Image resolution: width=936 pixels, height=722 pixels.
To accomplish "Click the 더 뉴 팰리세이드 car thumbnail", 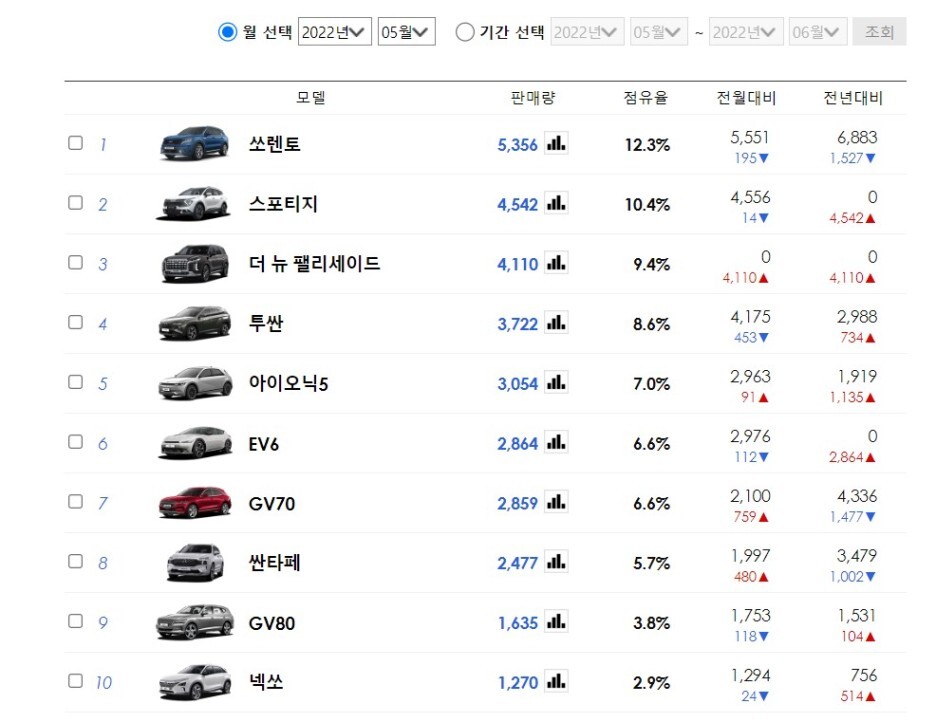I will (x=195, y=263).
